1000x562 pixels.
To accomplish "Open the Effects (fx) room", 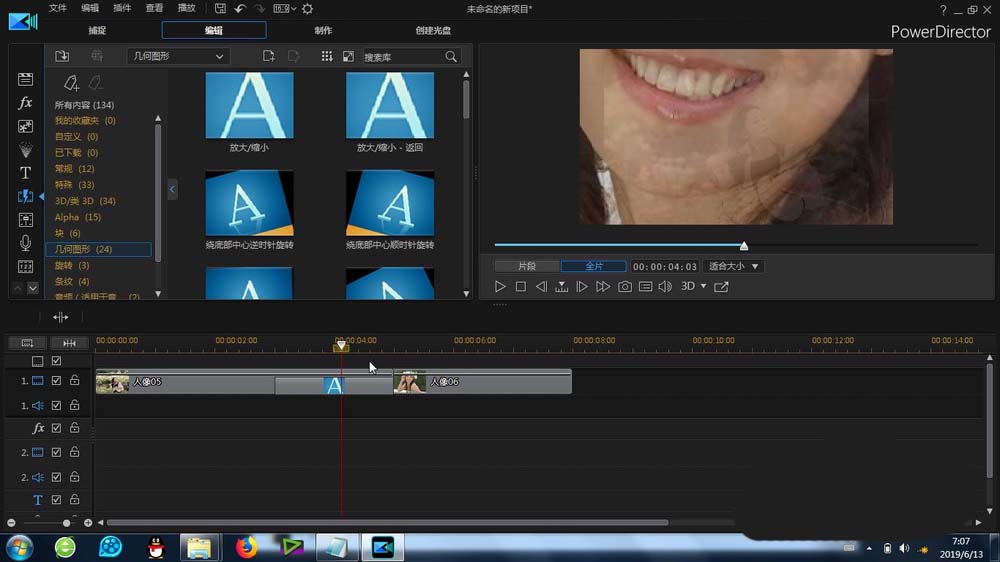I will 26,103.
